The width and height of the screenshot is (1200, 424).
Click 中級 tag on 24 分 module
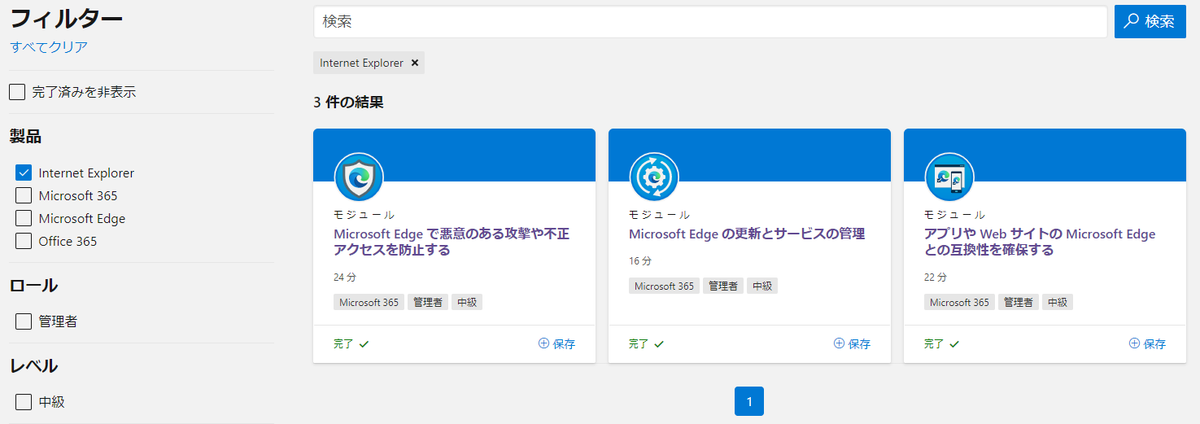467,302
